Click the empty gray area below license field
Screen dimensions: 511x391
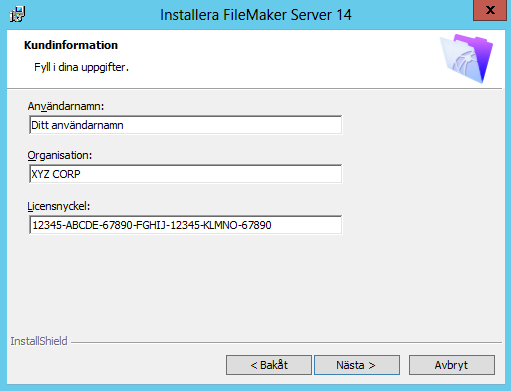(255, 283)
